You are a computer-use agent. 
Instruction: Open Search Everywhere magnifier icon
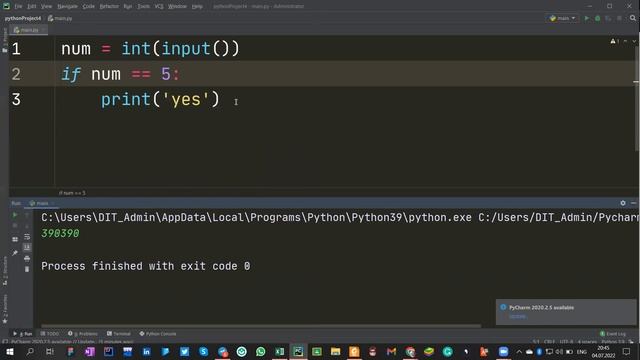click(x=633, y=18)
